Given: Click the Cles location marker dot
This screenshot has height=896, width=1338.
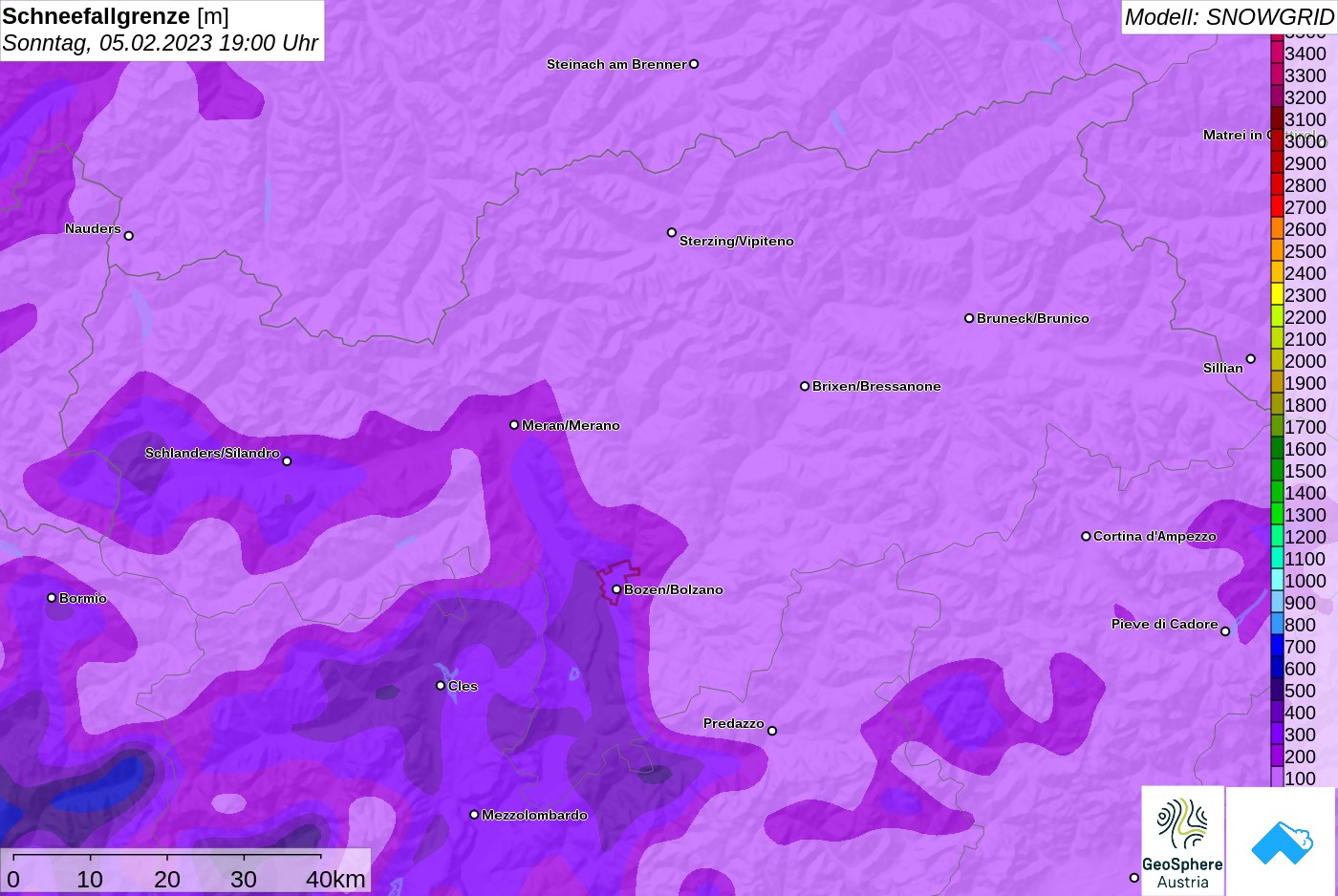Looking at the screenshot, I should (x=441, y=685).
